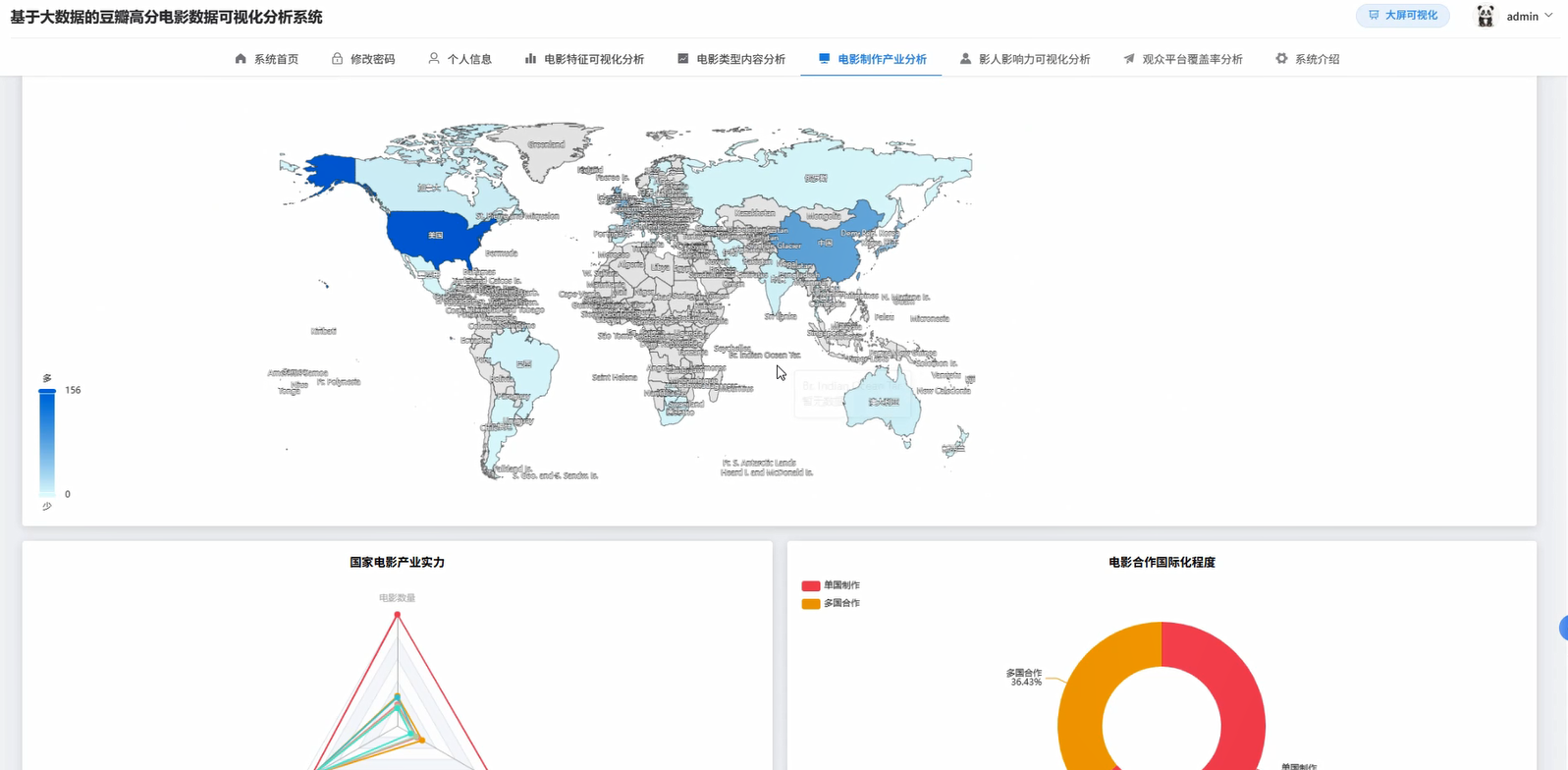Click the 电影数量 radar axis label
Image resolution: width=1568 pixels, height=770 pixels.
click(x=398, y=597)
